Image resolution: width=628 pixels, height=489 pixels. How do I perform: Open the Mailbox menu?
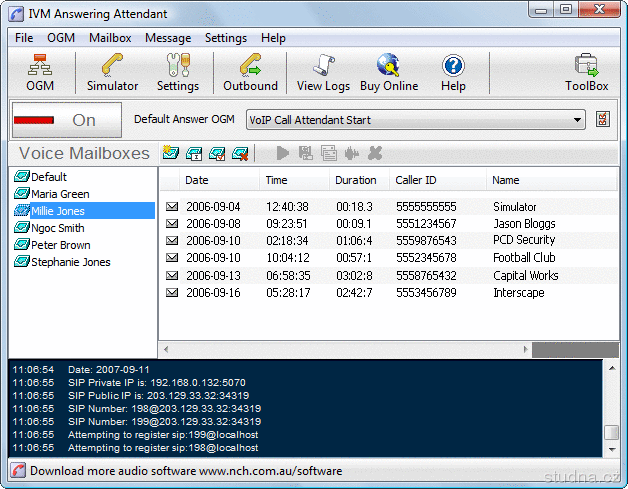click(110, 38)
